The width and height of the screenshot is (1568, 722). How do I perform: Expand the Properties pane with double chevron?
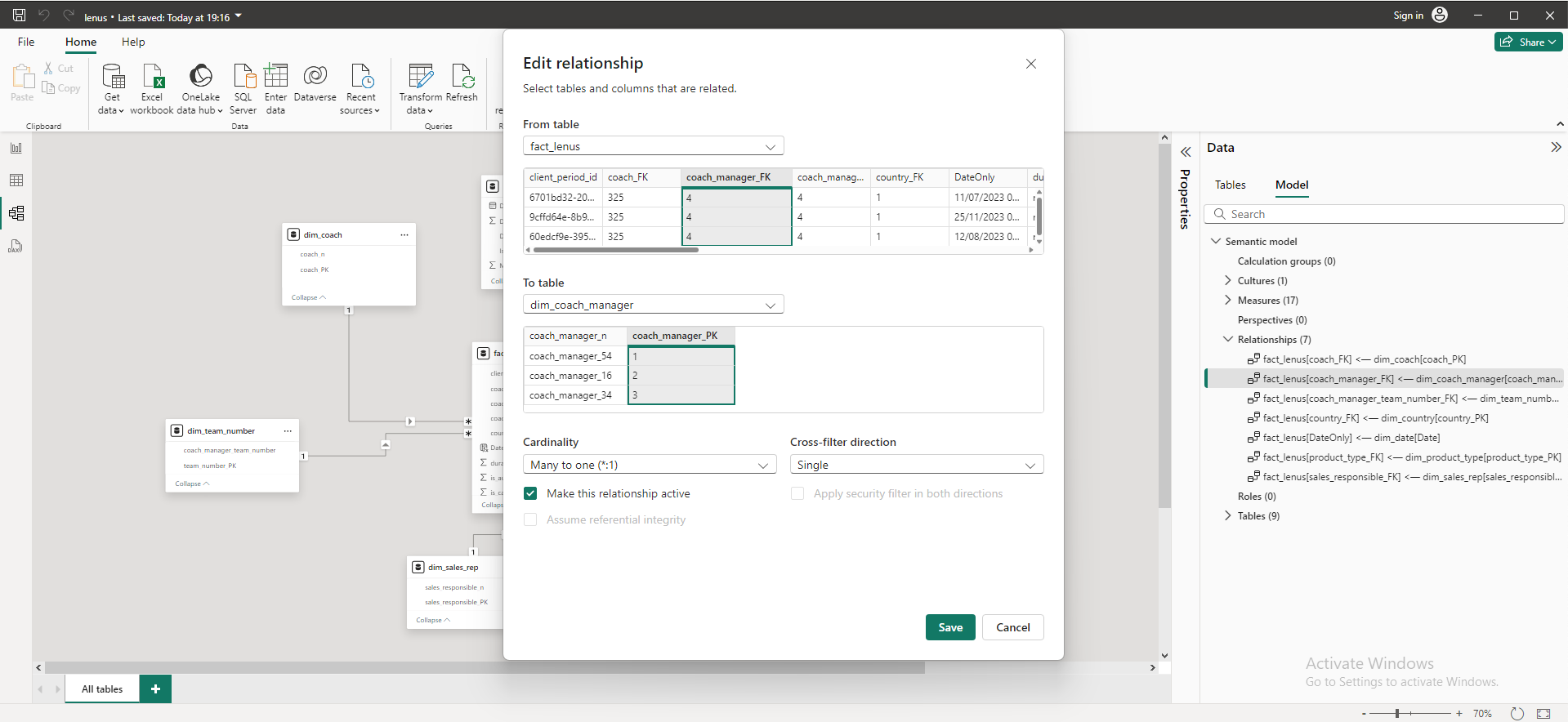[1186, 152]
